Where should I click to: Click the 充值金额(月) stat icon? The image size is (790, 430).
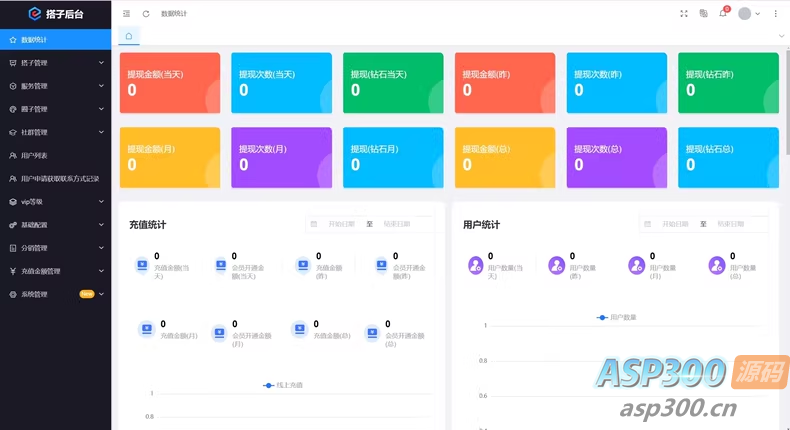pyautogui.click(x=147, y=329)
